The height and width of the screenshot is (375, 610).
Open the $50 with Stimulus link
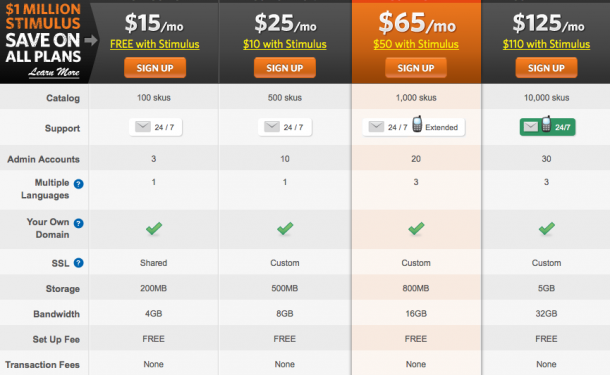[416, 44]
